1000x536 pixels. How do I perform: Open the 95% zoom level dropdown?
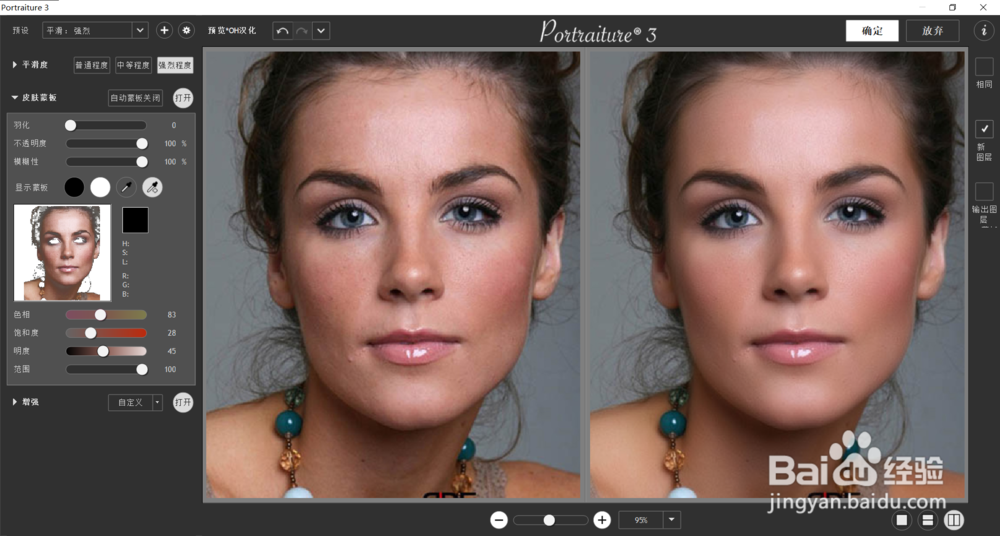(672, 520)
